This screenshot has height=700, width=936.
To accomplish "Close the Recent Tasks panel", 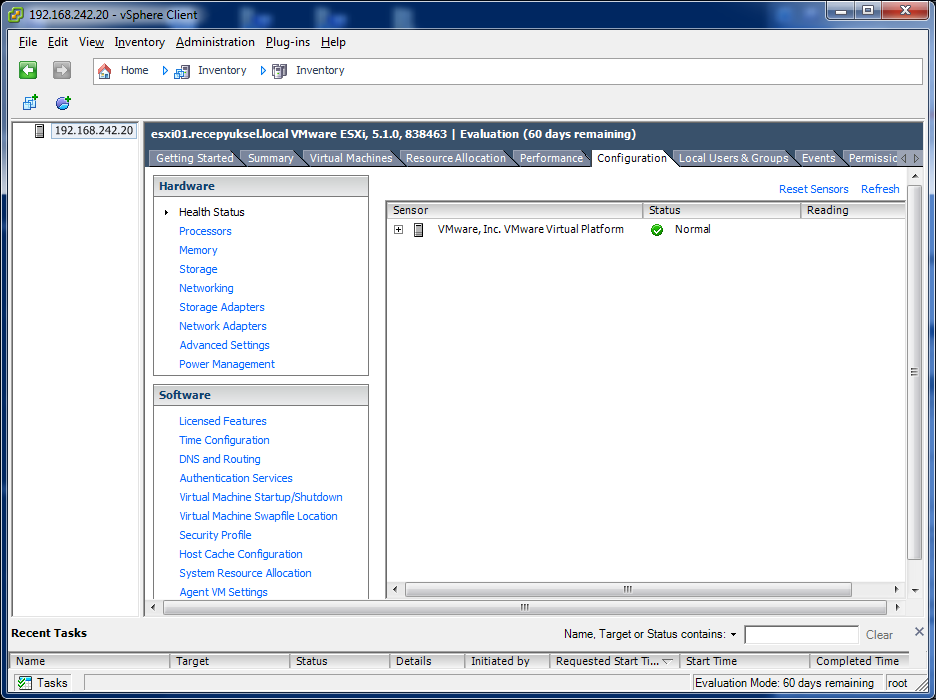I will (x=919, y=631).
